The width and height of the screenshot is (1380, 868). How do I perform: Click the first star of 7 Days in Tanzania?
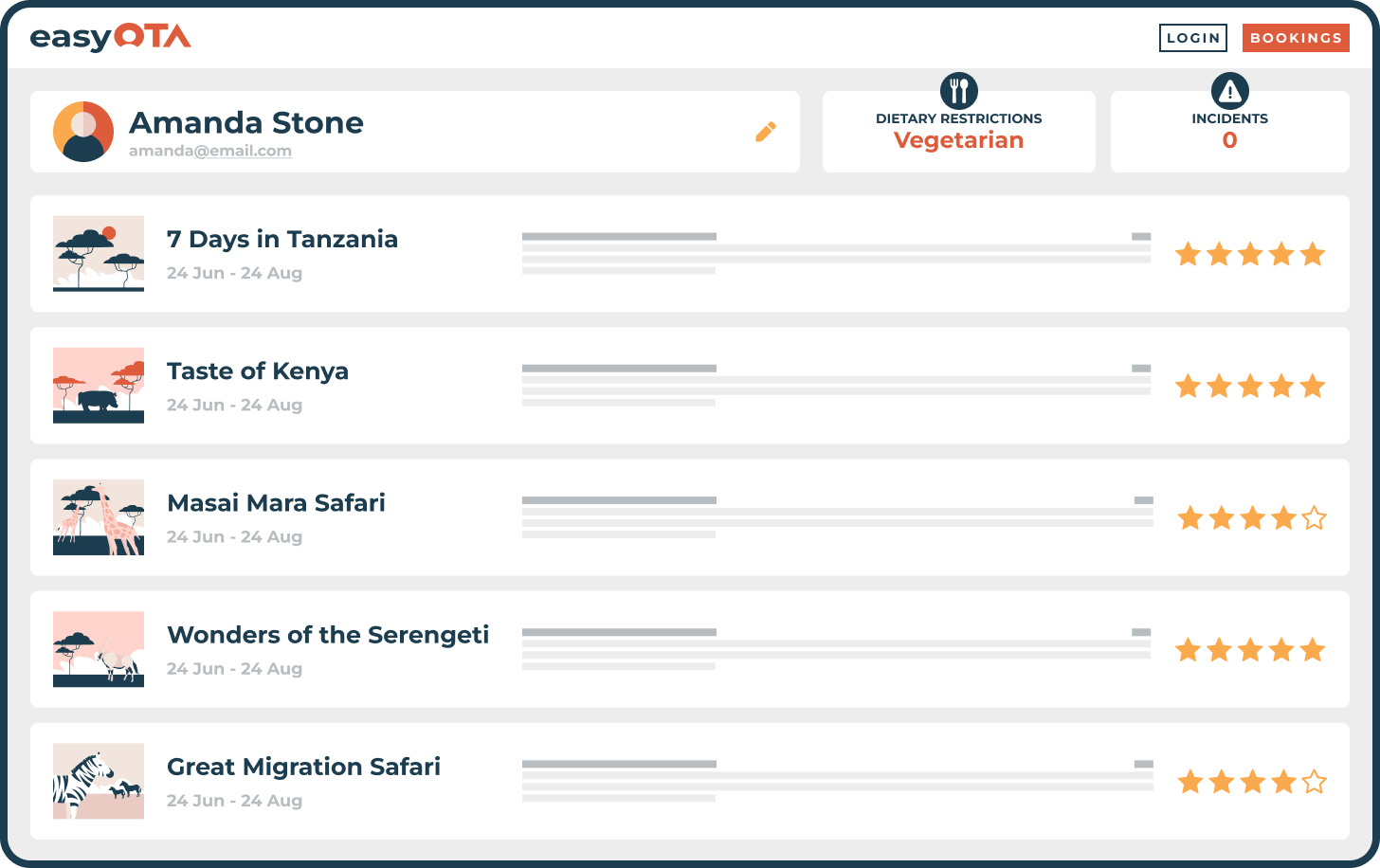click(1189, 254)
